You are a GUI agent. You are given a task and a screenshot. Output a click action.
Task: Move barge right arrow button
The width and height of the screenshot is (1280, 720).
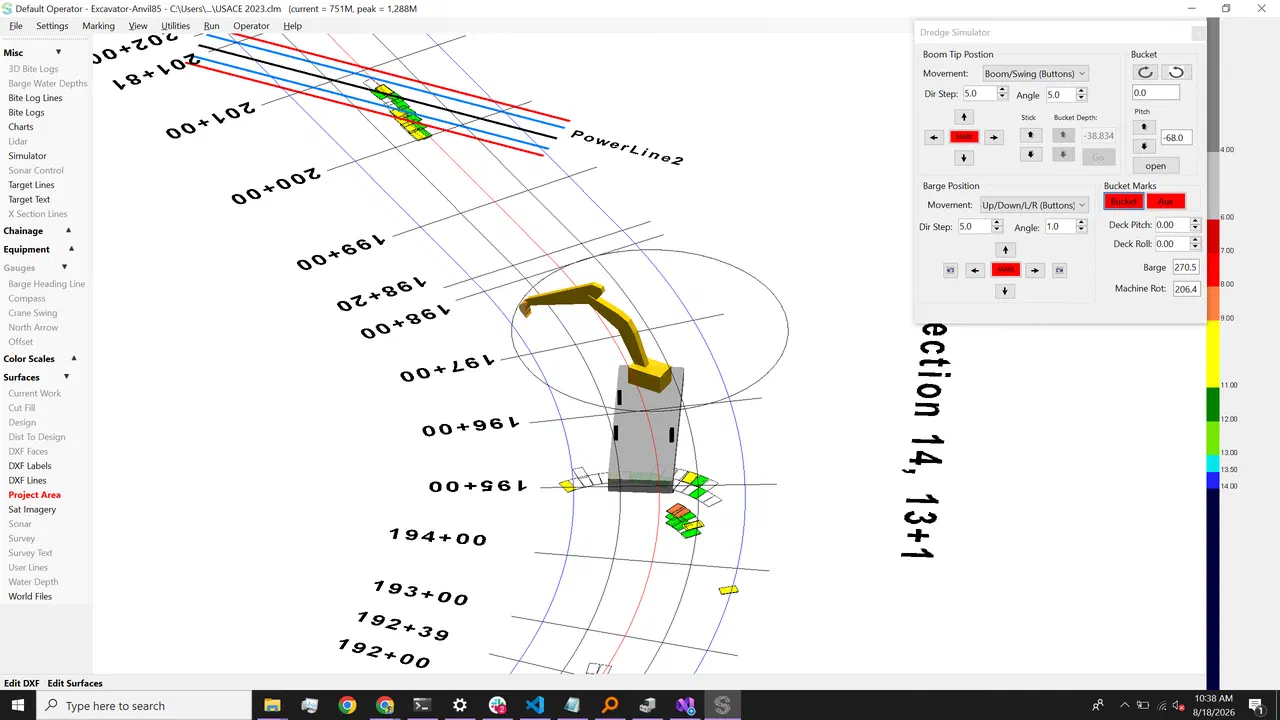click(x=1035, y=270)
